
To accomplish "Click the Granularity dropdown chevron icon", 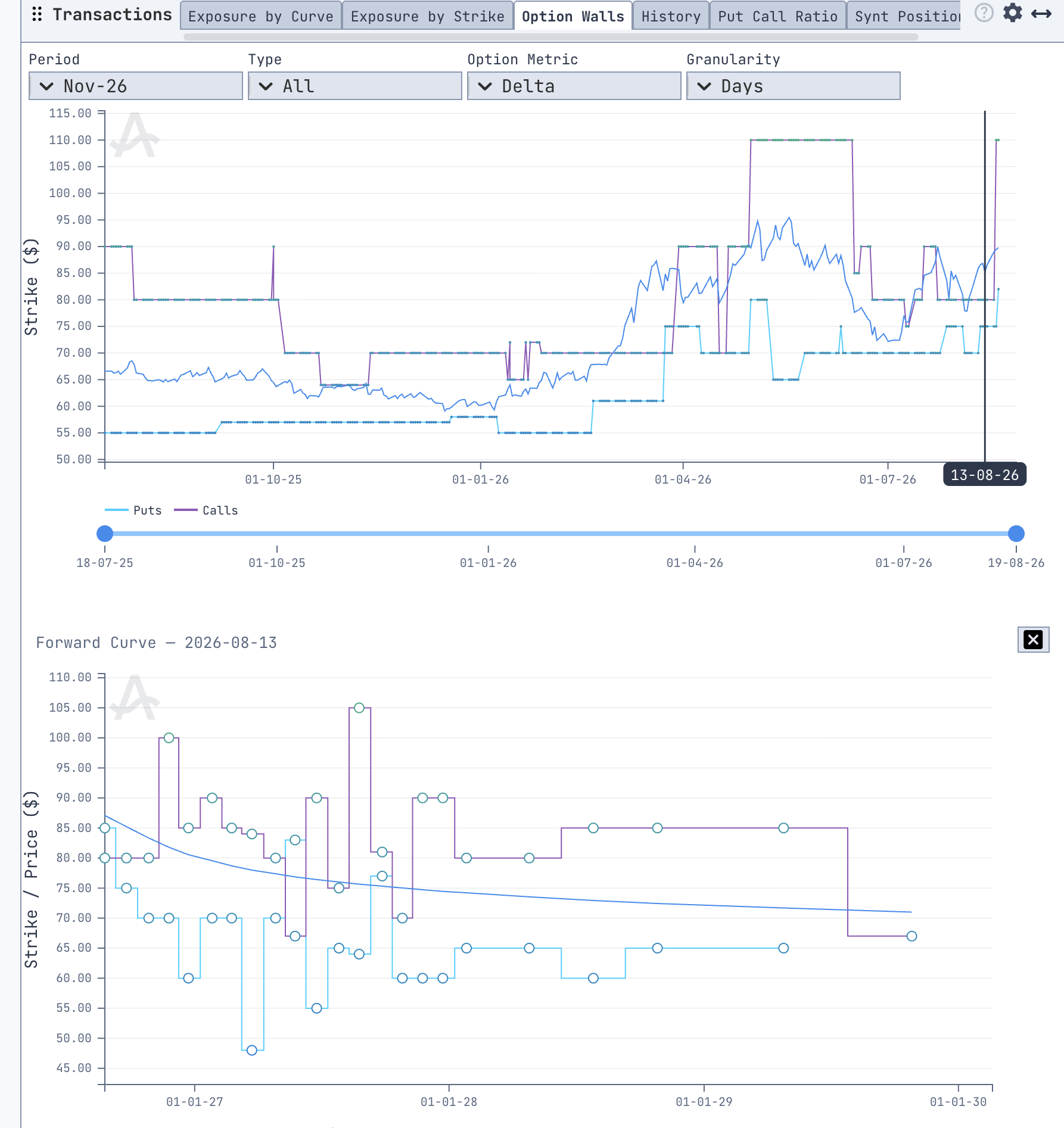I will 704,86.
